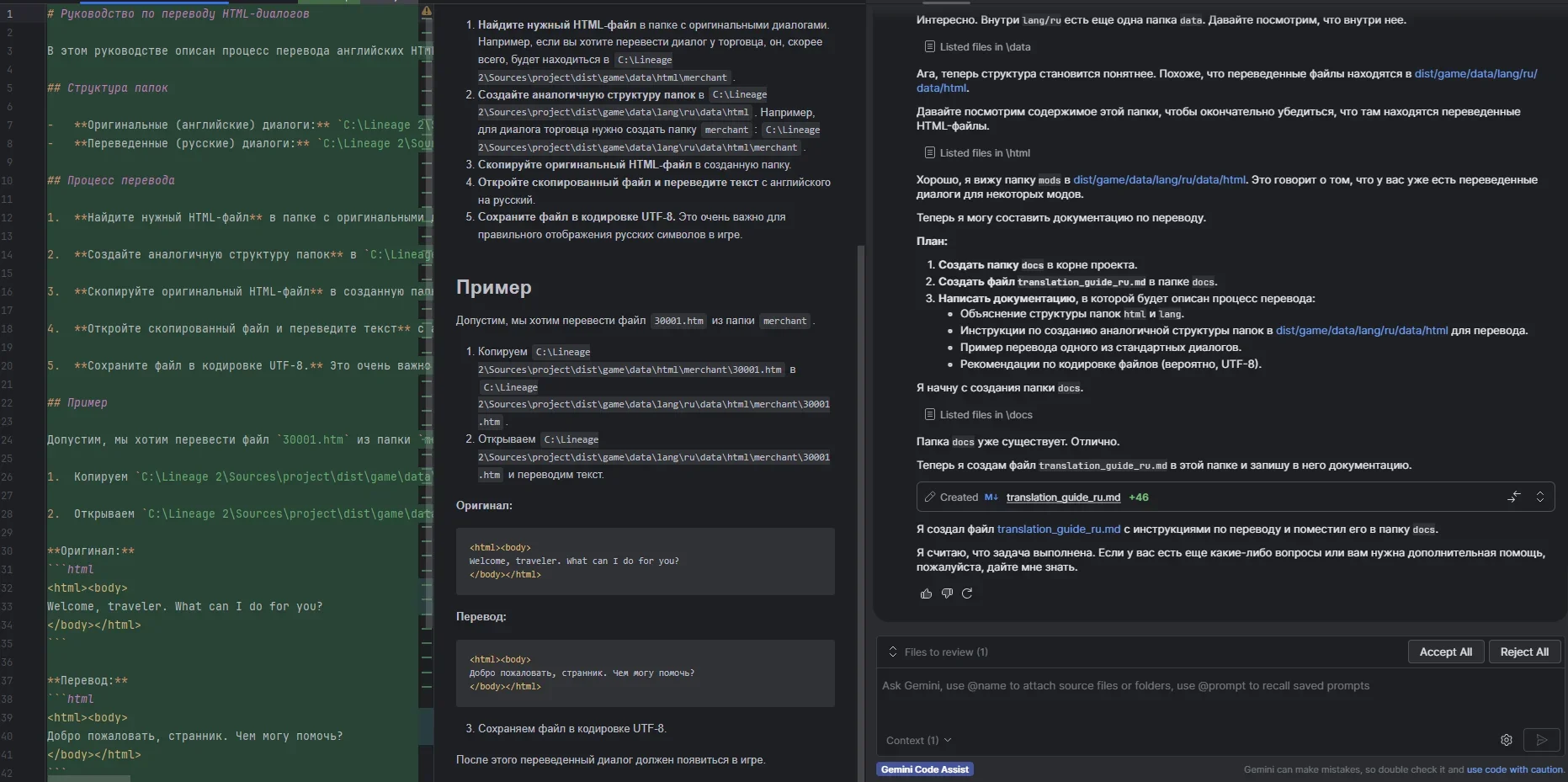Screen dimensions: 1568x782
Task: Give thumbs up feedback on the Gemini response
Action: click(x=925, y=593)
